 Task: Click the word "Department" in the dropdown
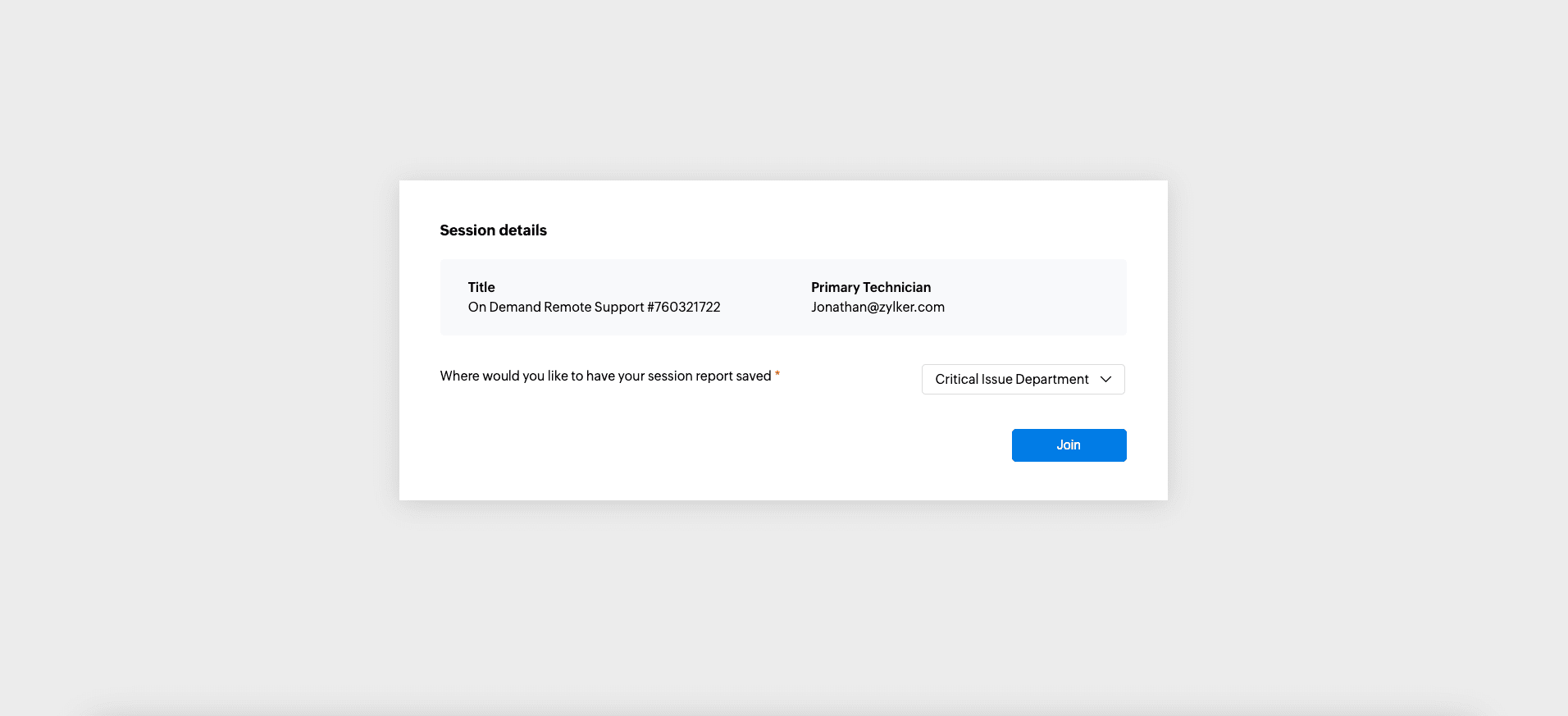1052,379
